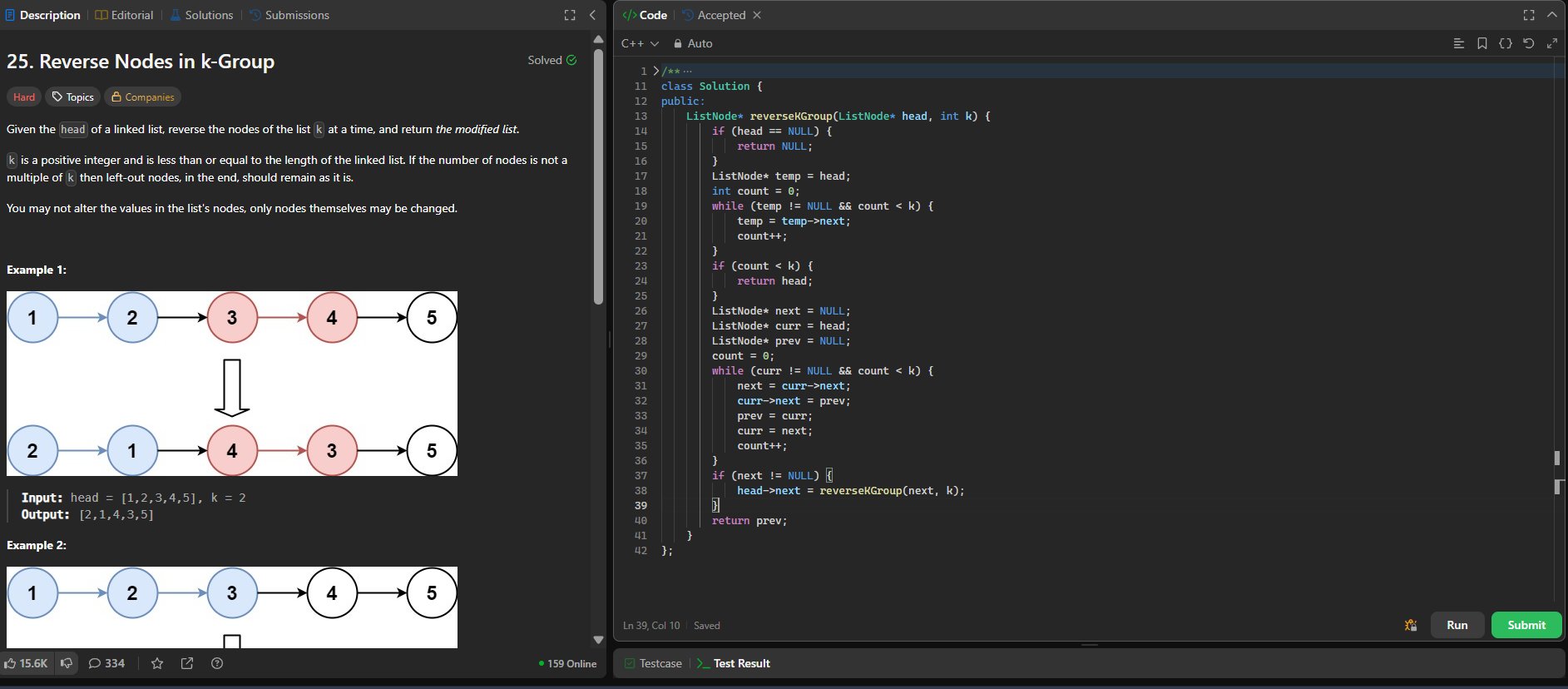Switch to the Editorial tab
The width and height of the screenshot is (1568, 689).
(x=125, y=15)
